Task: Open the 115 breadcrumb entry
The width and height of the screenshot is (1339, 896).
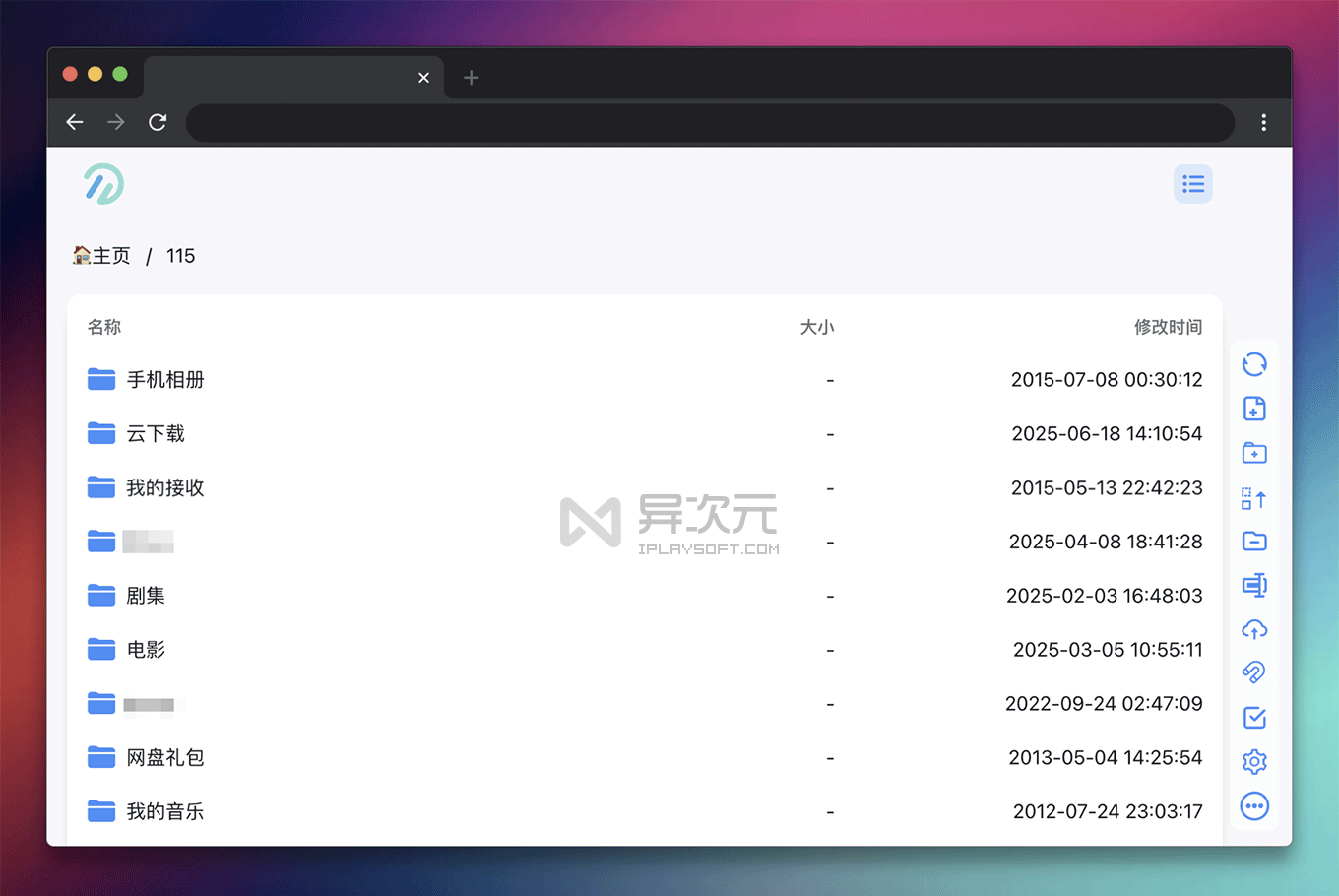Action: (180, 255)
